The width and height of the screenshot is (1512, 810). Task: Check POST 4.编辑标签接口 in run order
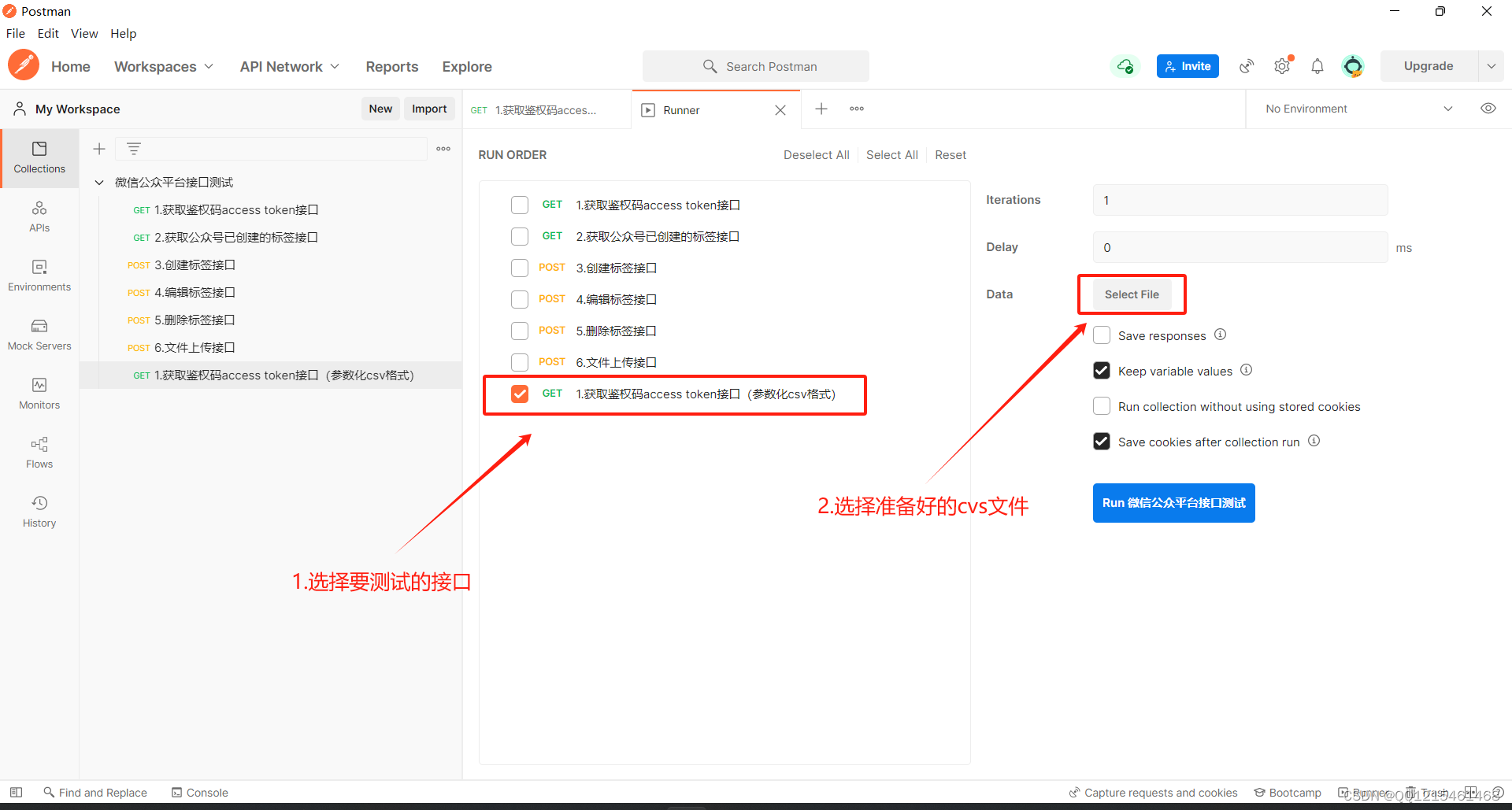[x=520, y=299]
